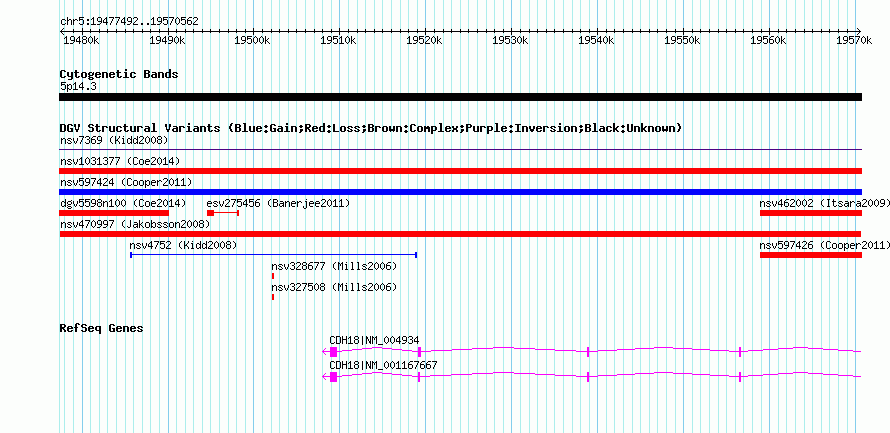The height and width of the screenshot is (433, 890).
Task: Select variant label esv275456 (Banerjee2011)
Action: click(x=278, y=203)
